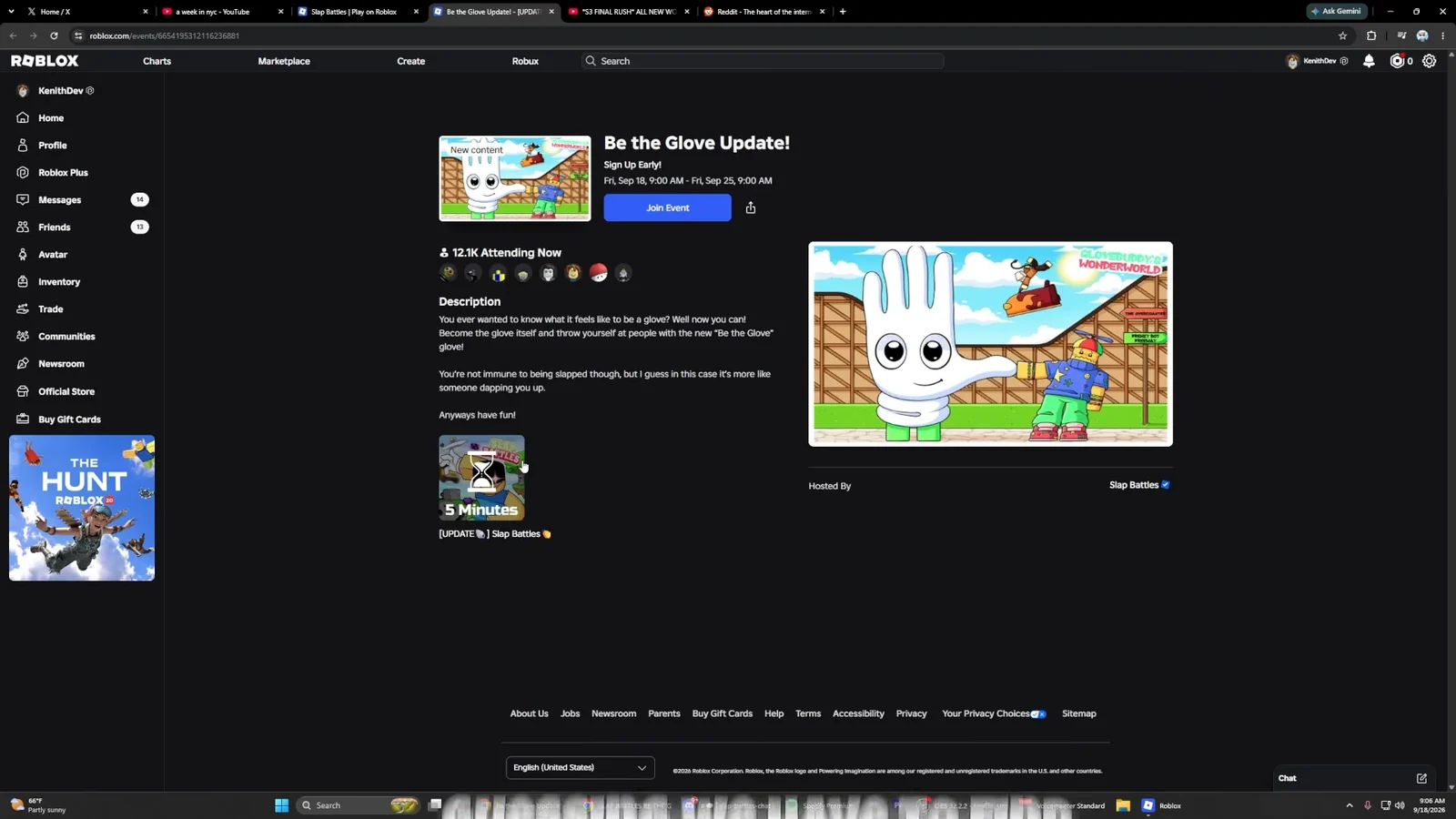Viewport: 1456px width, 819px height.
Task: Click the Buy Gift Cards sidebar icon
Action: pyautogui.click(x=23, y=420)
